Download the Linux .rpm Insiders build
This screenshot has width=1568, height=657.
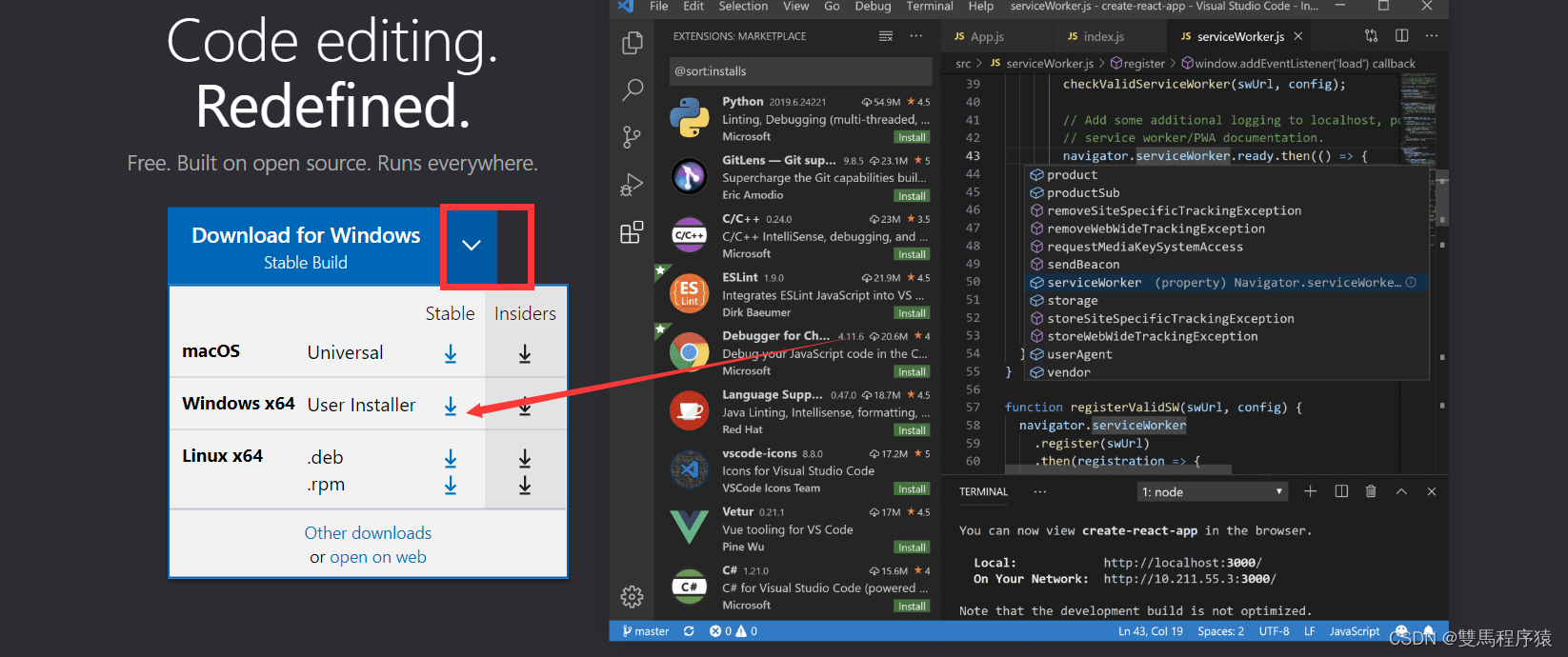(525, 486)
